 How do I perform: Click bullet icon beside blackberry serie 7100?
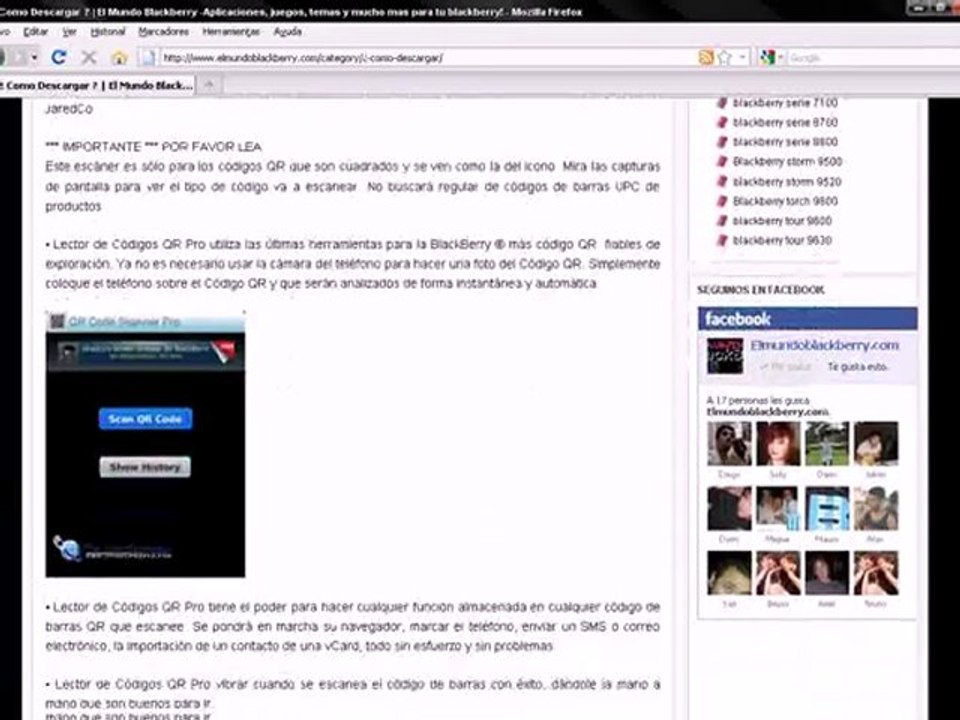pos(722,103)
